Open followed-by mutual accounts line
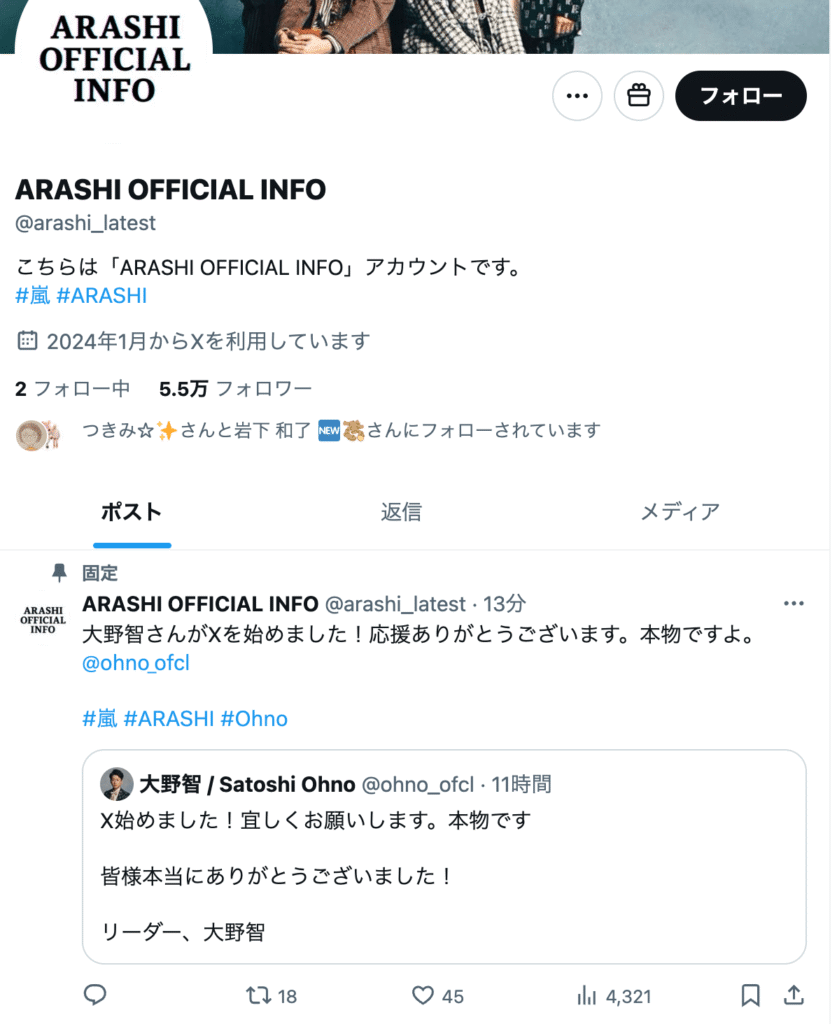Viewport: 837px width, 1024px height. pos(308,431)
